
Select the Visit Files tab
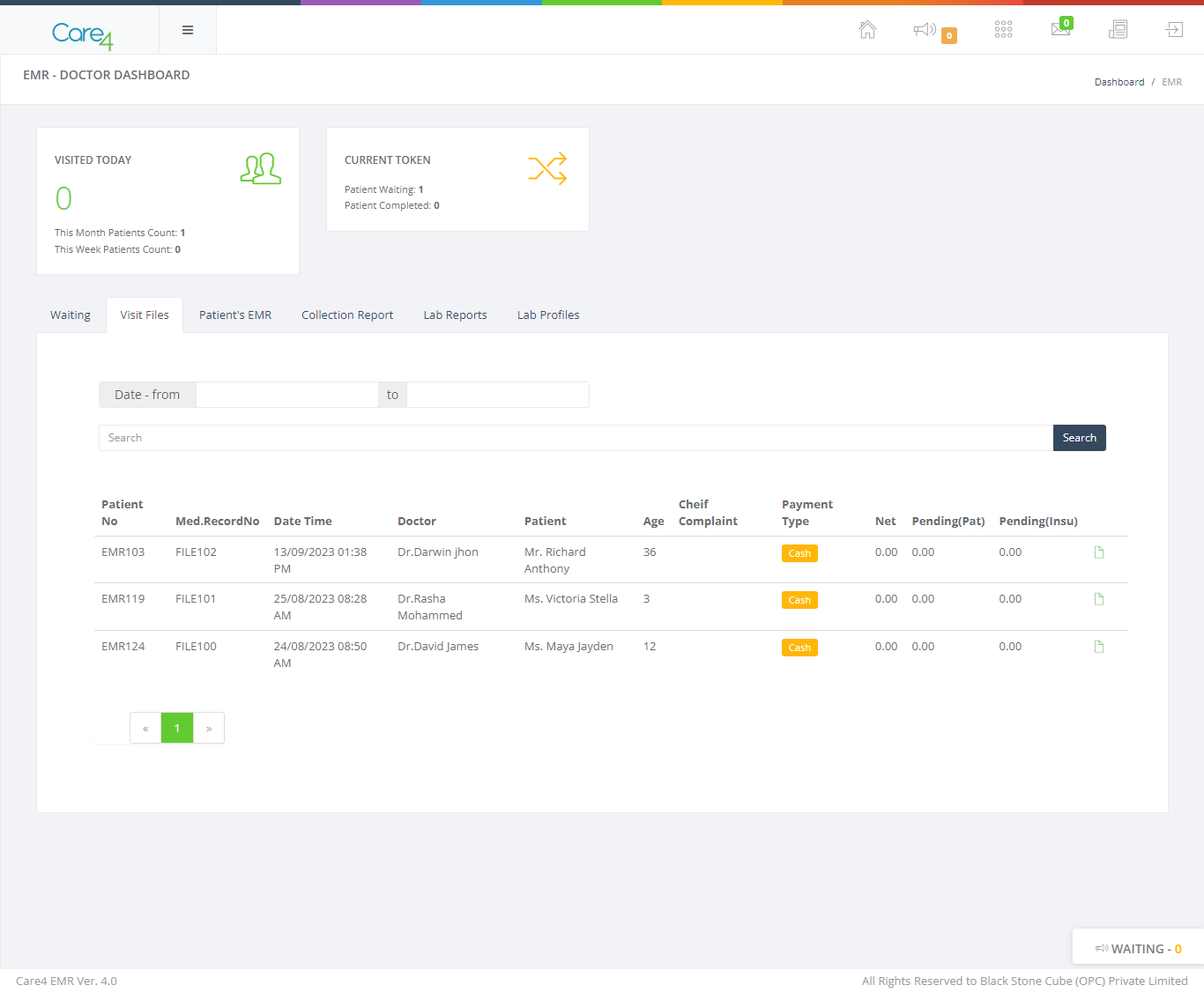point(145,315)
